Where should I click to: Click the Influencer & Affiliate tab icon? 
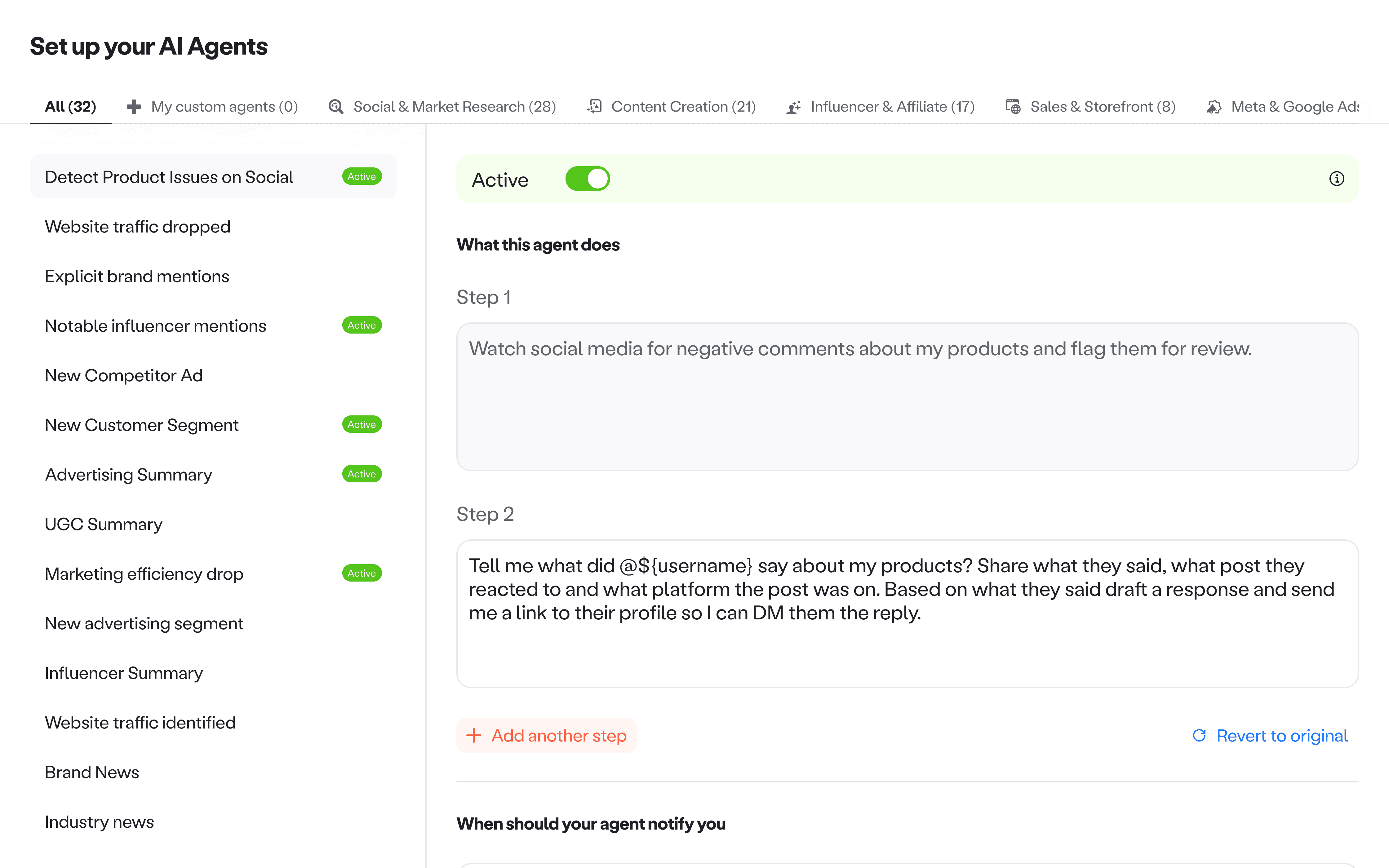(794, 107)
